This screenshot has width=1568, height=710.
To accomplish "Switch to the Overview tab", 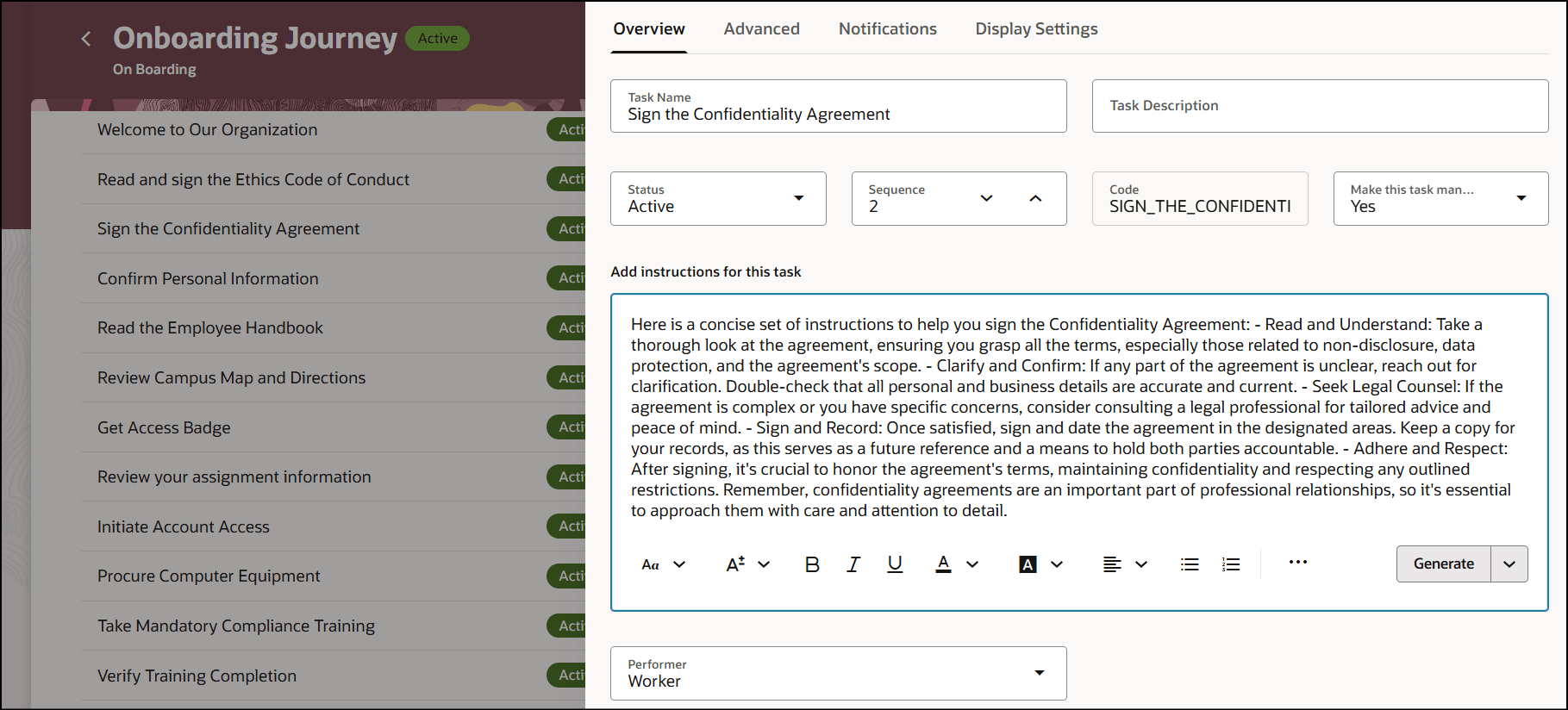I will coord(649,28).
